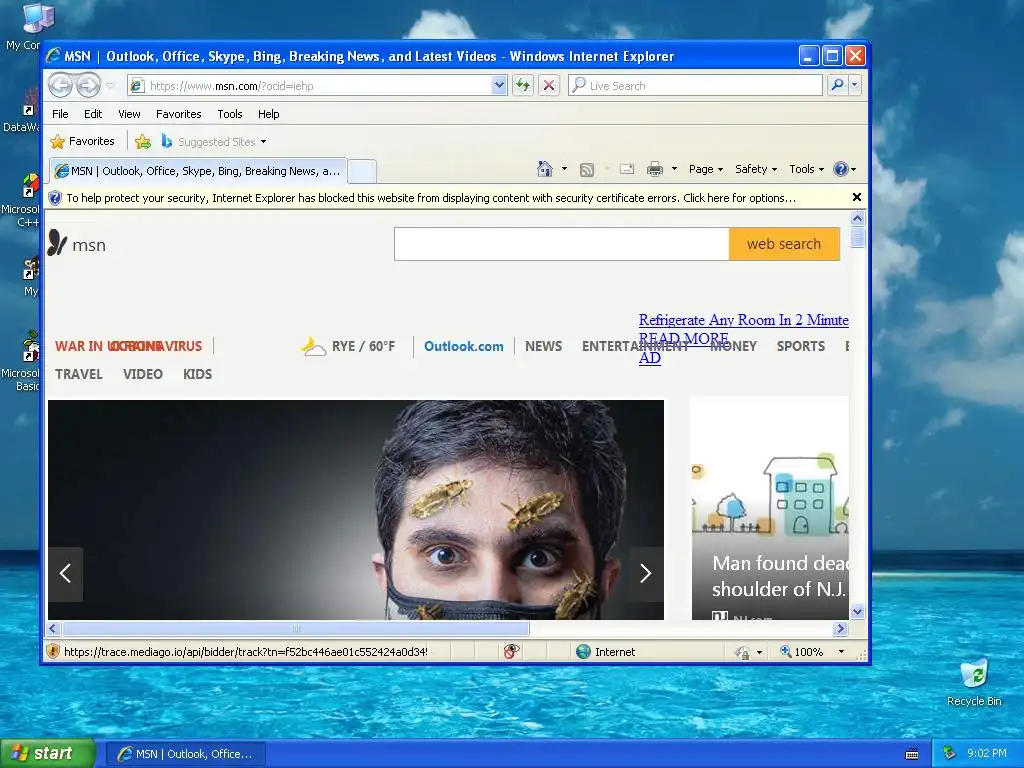
Task: Click the Windows start button
Action: click(x=47, y=754)
